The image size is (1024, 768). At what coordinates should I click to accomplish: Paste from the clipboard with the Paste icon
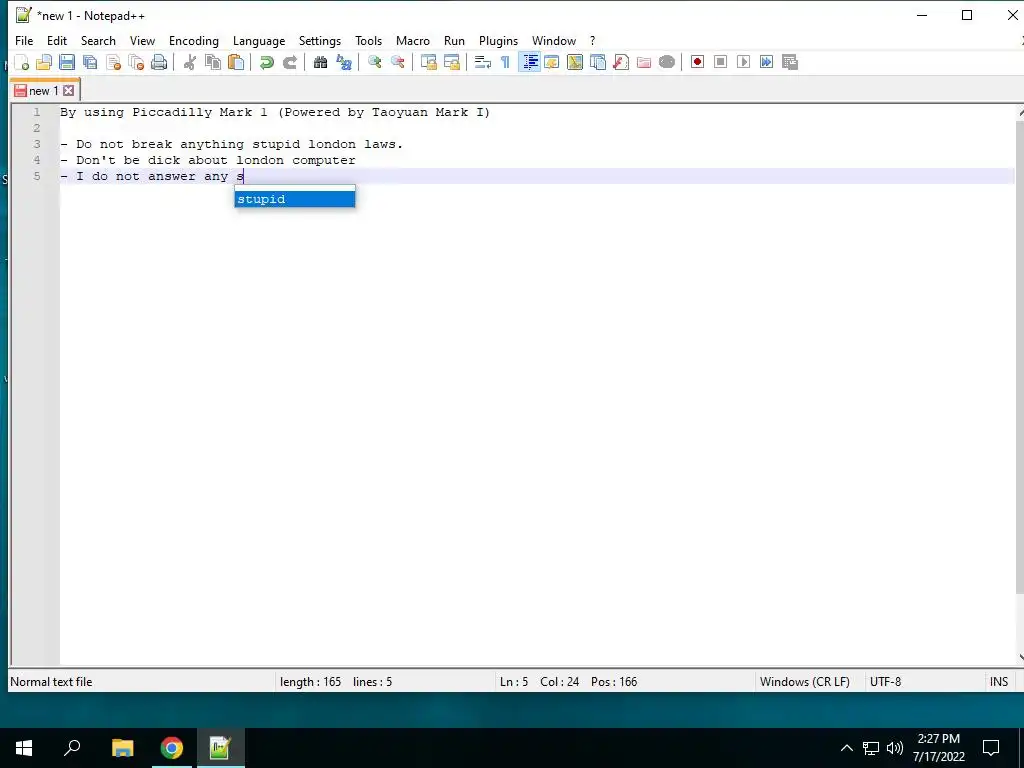click(236, 62)
